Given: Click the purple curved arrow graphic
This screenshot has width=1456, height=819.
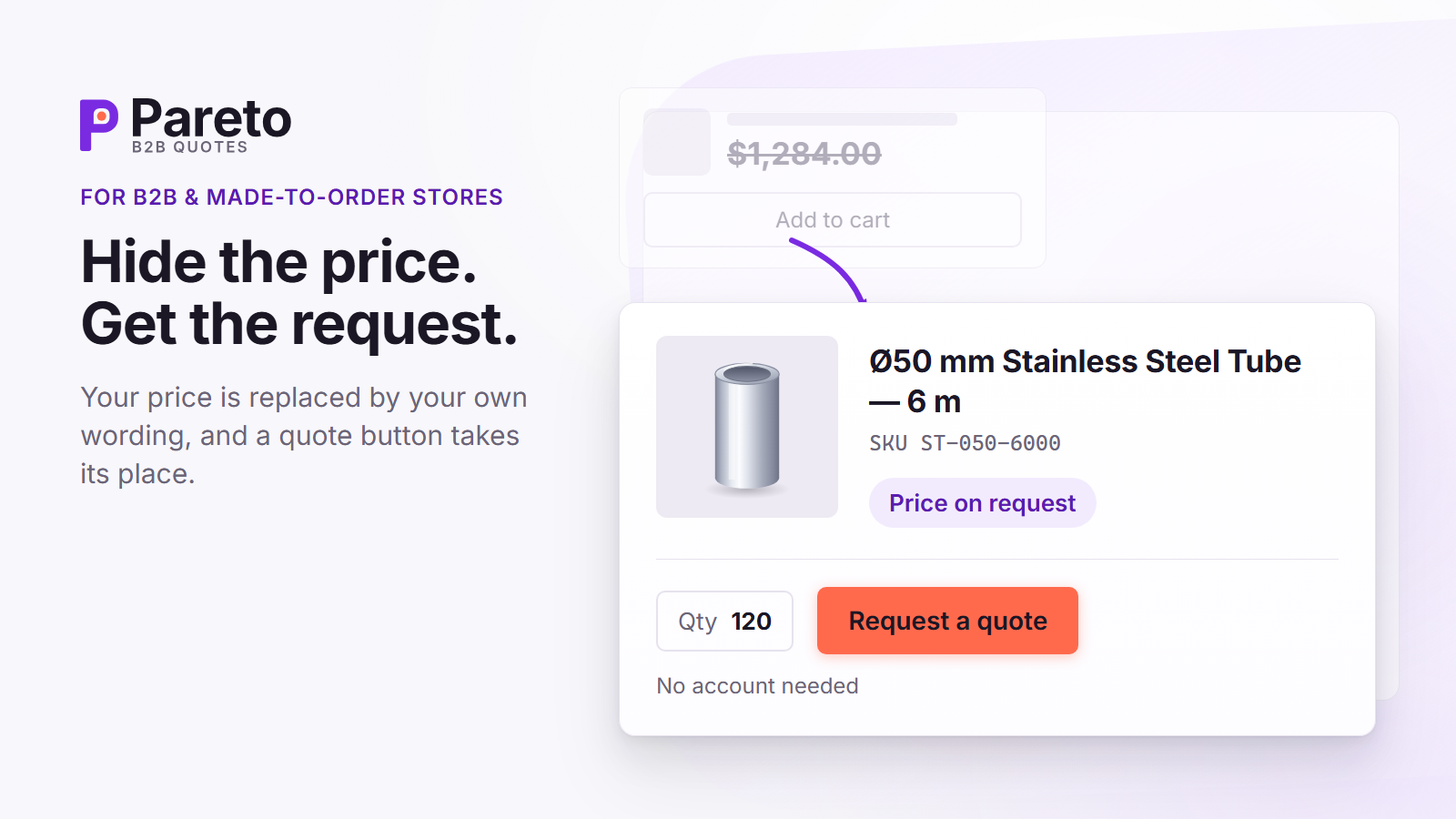Looking at the screenshot, I should [x=828, y=269].
